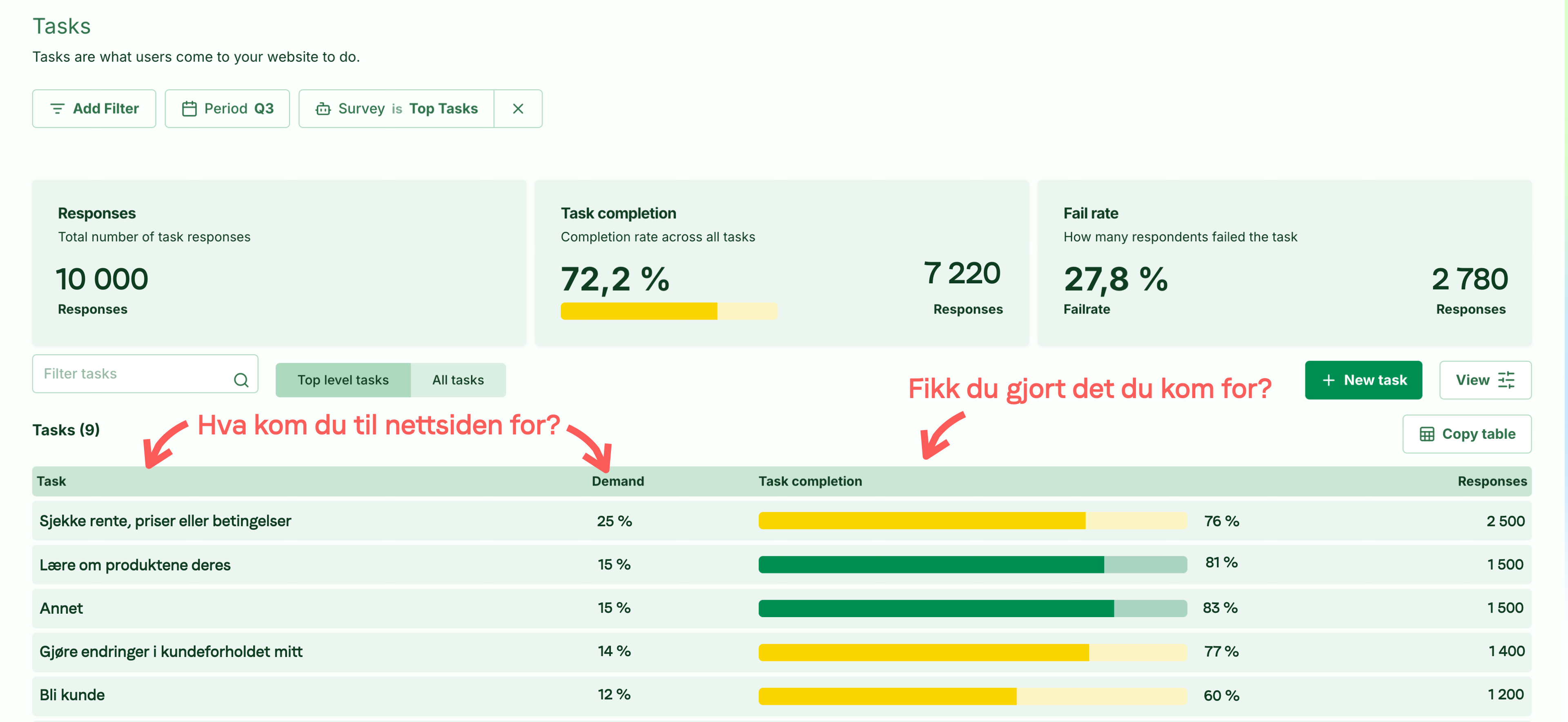
Task: Focus the Filter tasks search field
Action: click(145, 373)
